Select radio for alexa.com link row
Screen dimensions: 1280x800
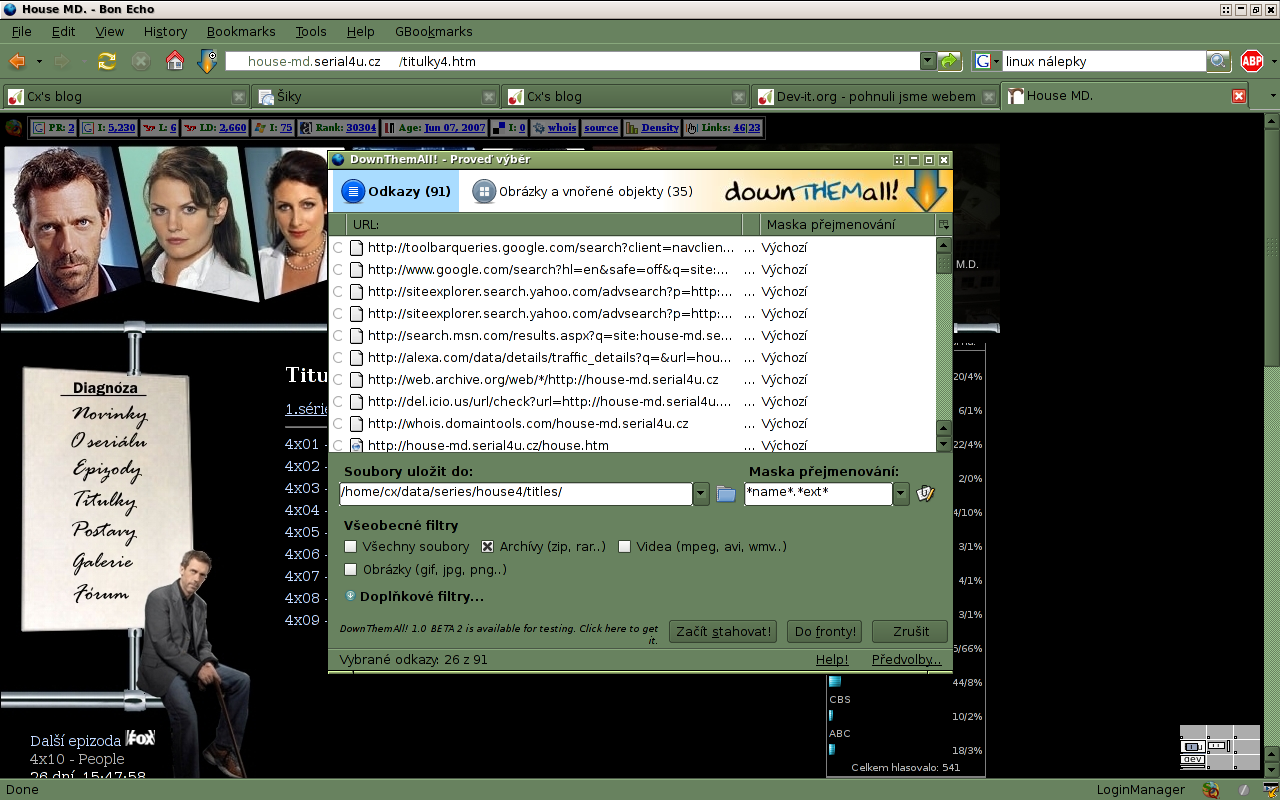(338, 358)
